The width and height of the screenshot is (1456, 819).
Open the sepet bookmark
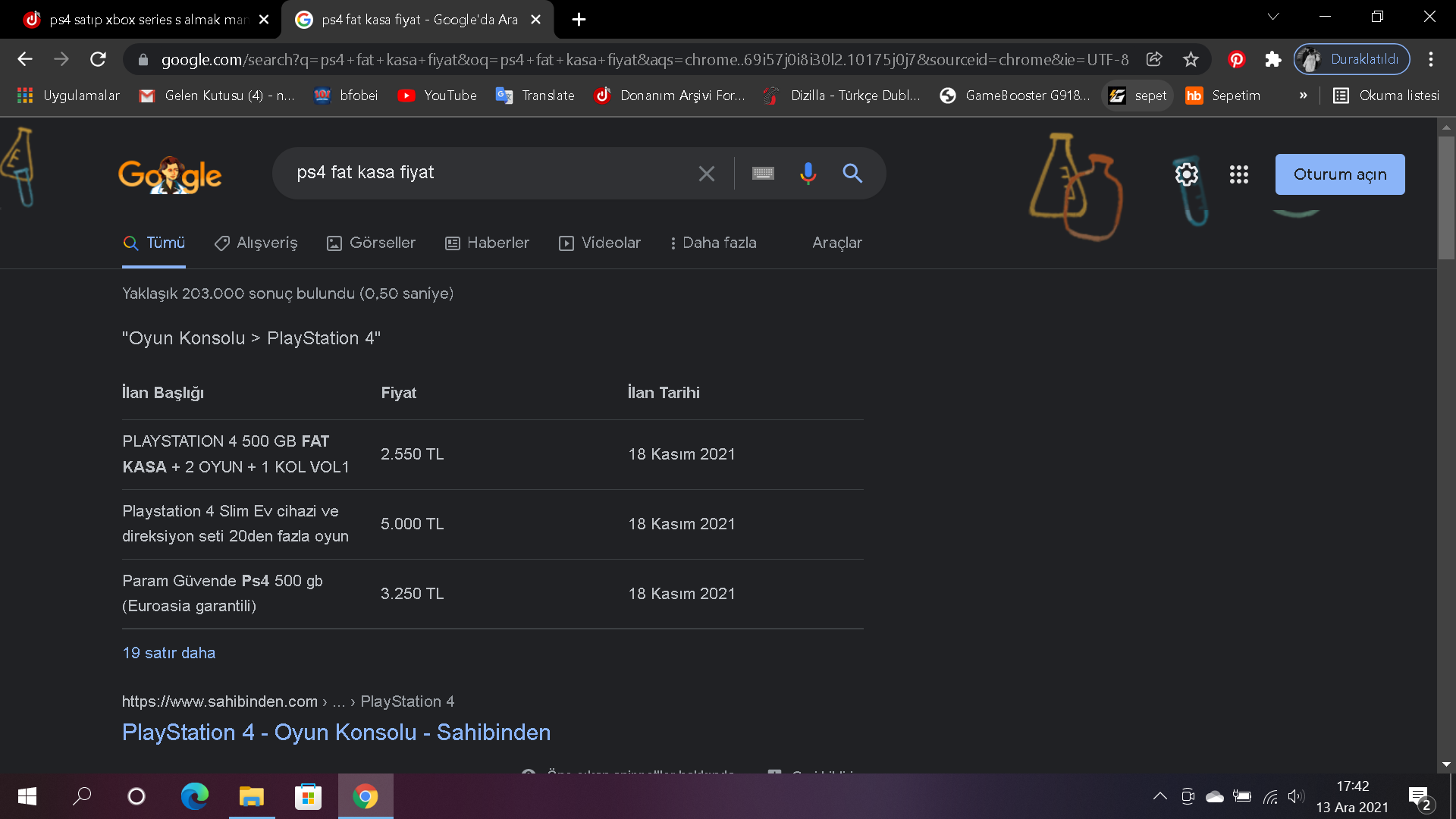1138,96
